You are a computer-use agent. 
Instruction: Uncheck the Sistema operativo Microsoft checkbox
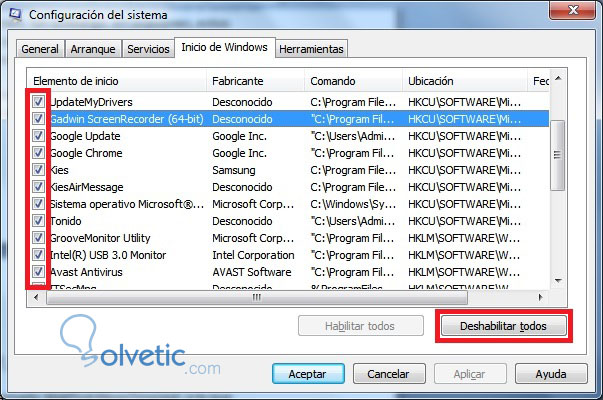tap(38, 203)
